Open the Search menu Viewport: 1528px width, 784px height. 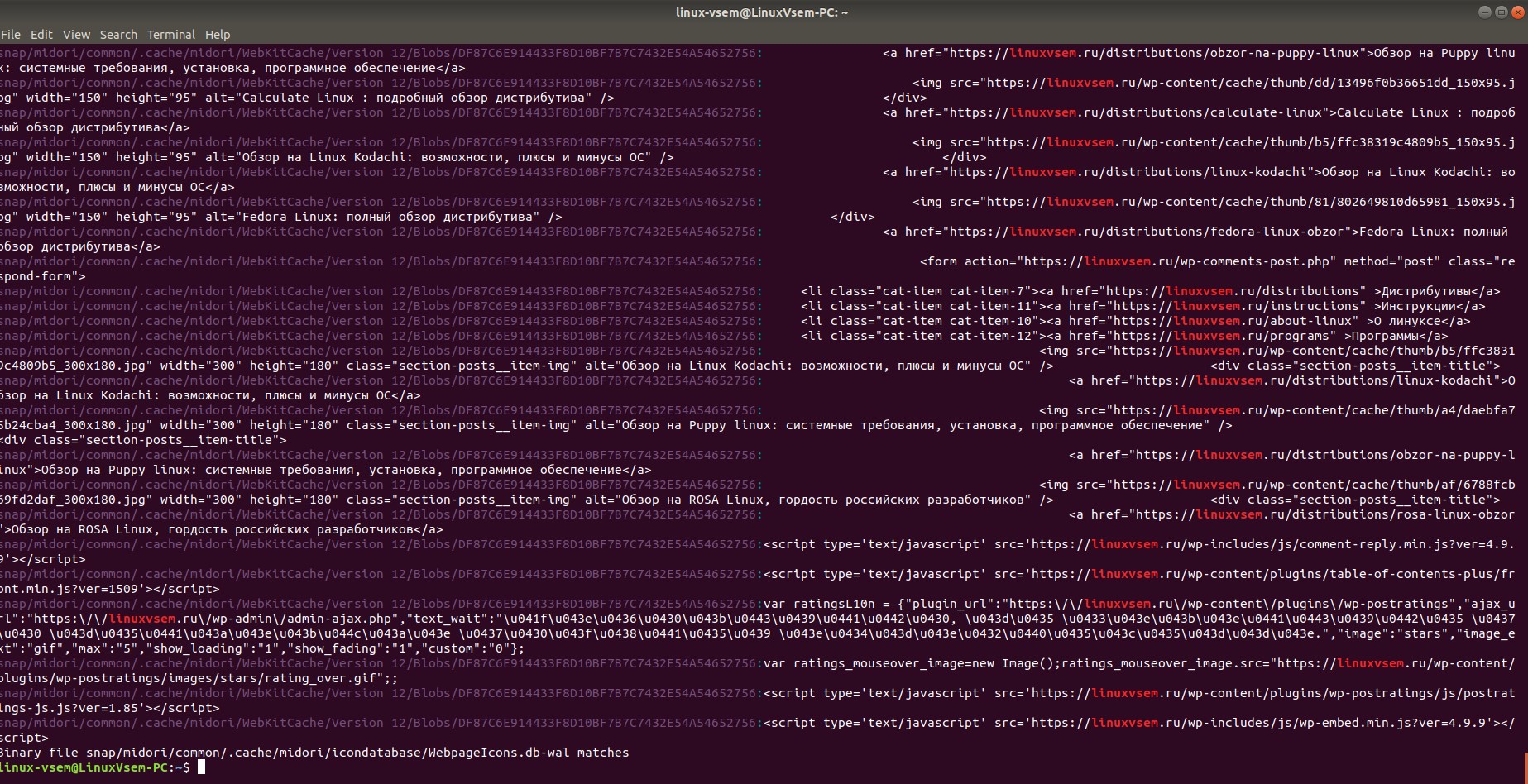[x=118, y=35]
